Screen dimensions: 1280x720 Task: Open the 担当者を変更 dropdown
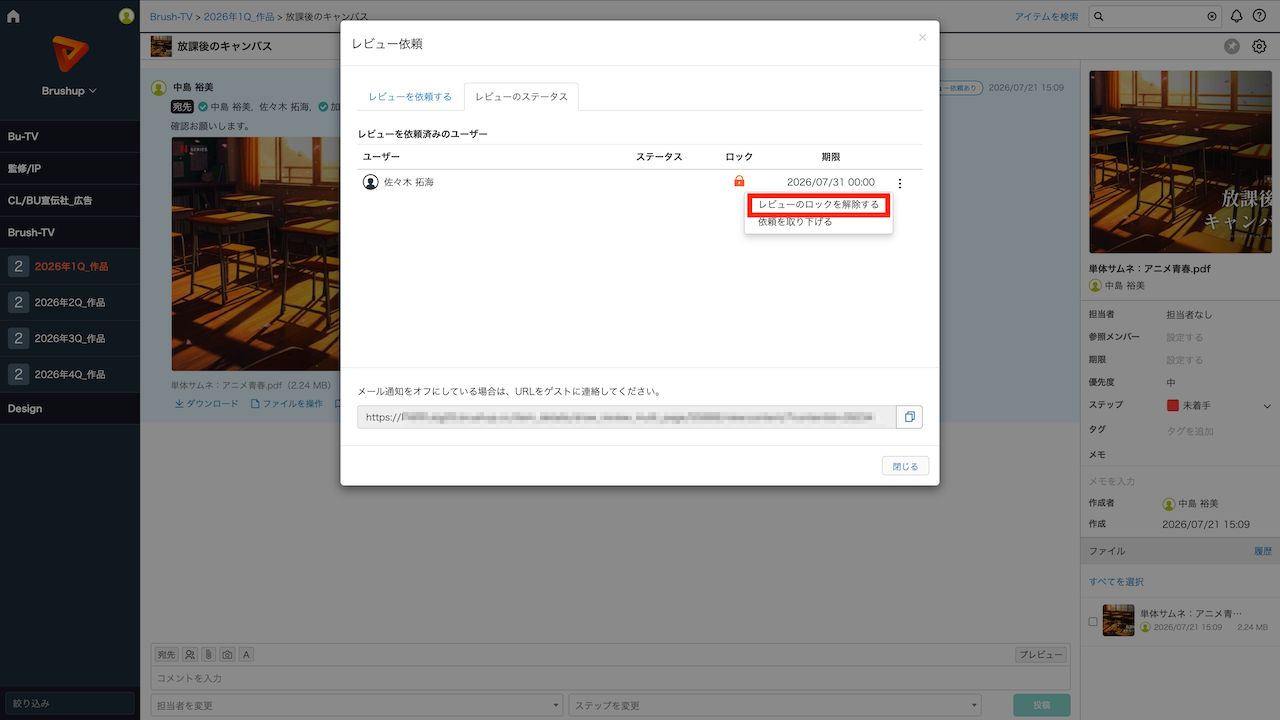356,705
